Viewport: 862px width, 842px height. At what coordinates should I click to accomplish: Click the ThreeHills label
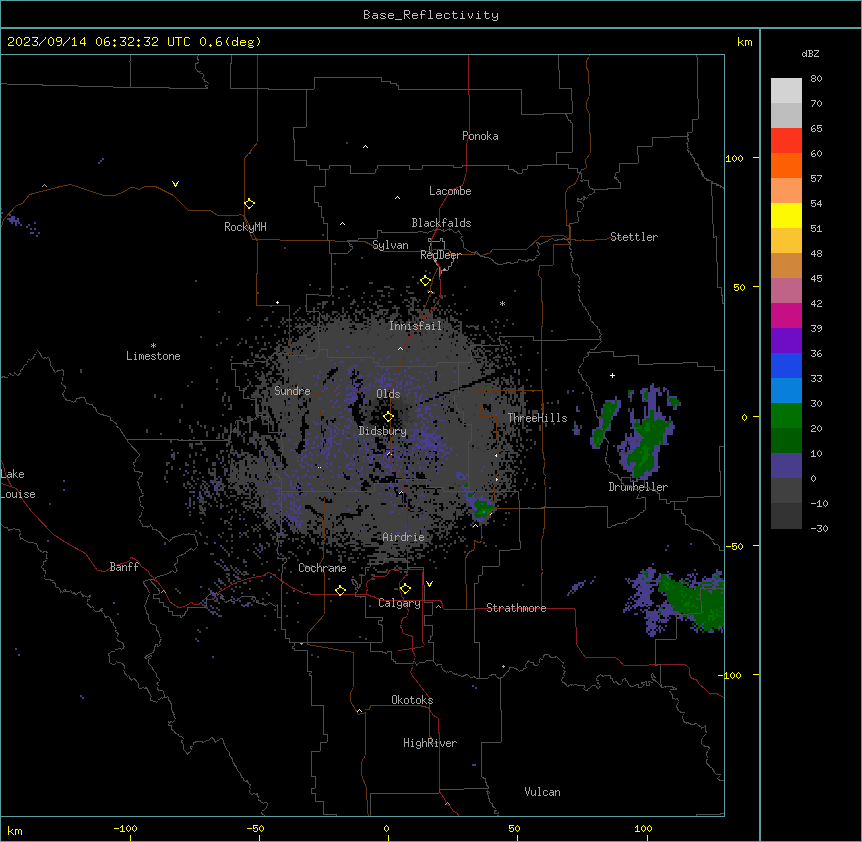pos(537,418)
